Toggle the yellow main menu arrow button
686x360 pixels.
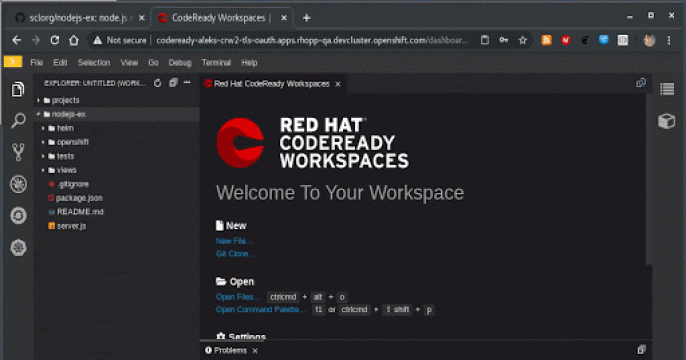pyautogui.click(x=13, y=62)
